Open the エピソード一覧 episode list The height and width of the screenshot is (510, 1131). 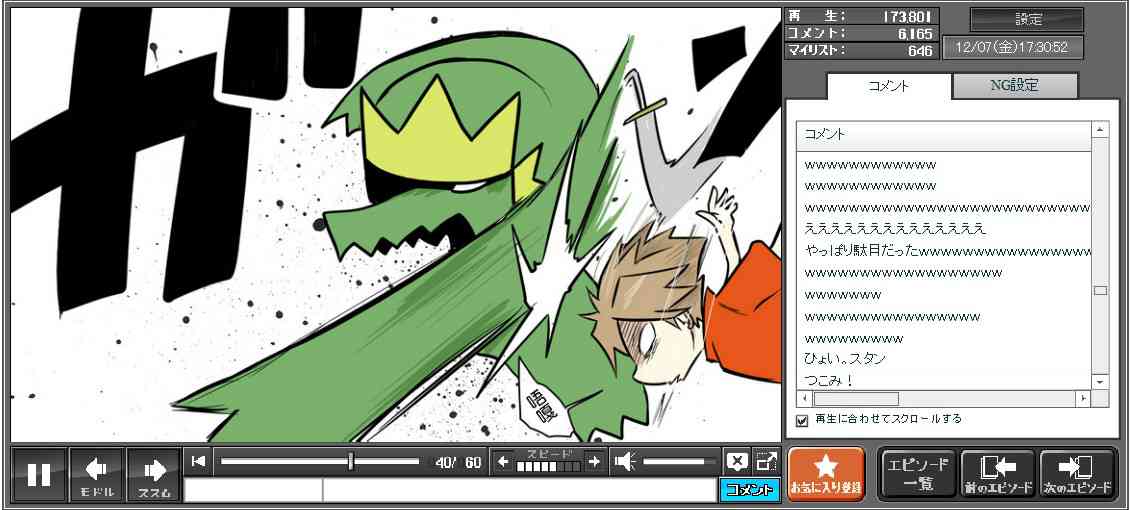coord(916,474)
